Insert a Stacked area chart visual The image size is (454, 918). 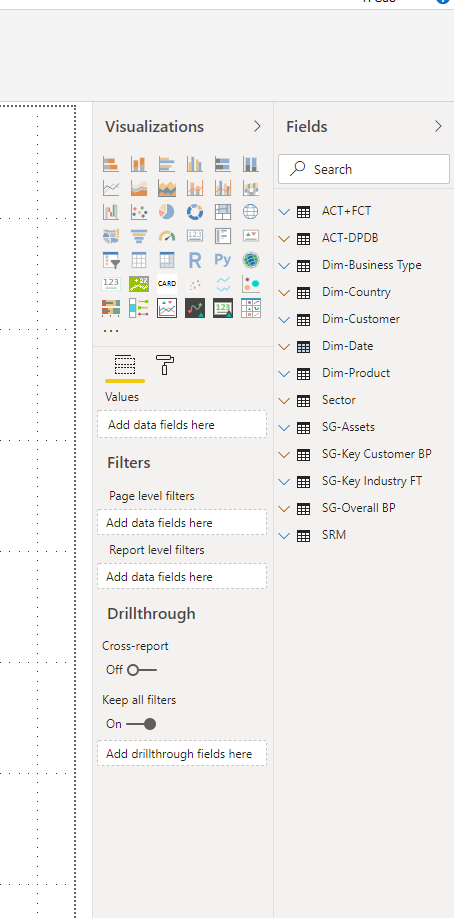coord(167,188)
